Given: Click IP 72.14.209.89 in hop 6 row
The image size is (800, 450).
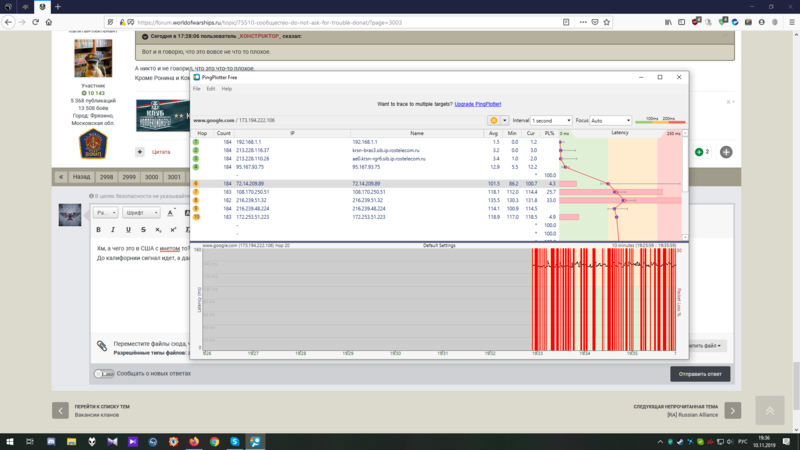Looking at the screenshot, I should click(x=250, y=184).
